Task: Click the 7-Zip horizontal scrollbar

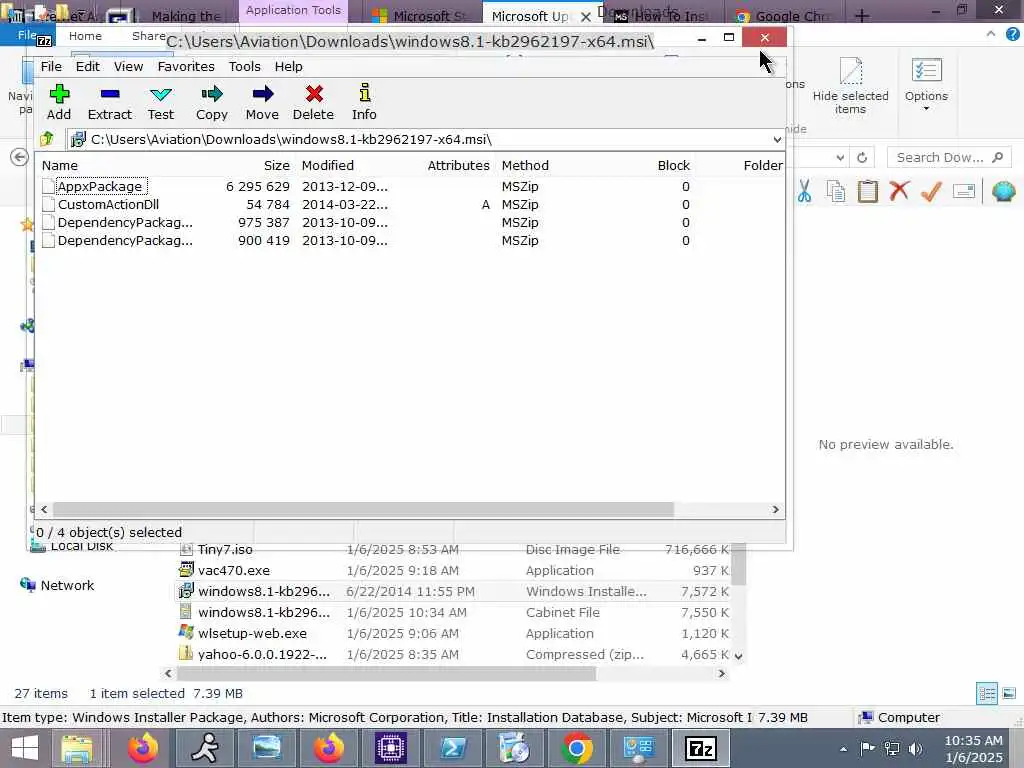Action: [x=363, y=509]
